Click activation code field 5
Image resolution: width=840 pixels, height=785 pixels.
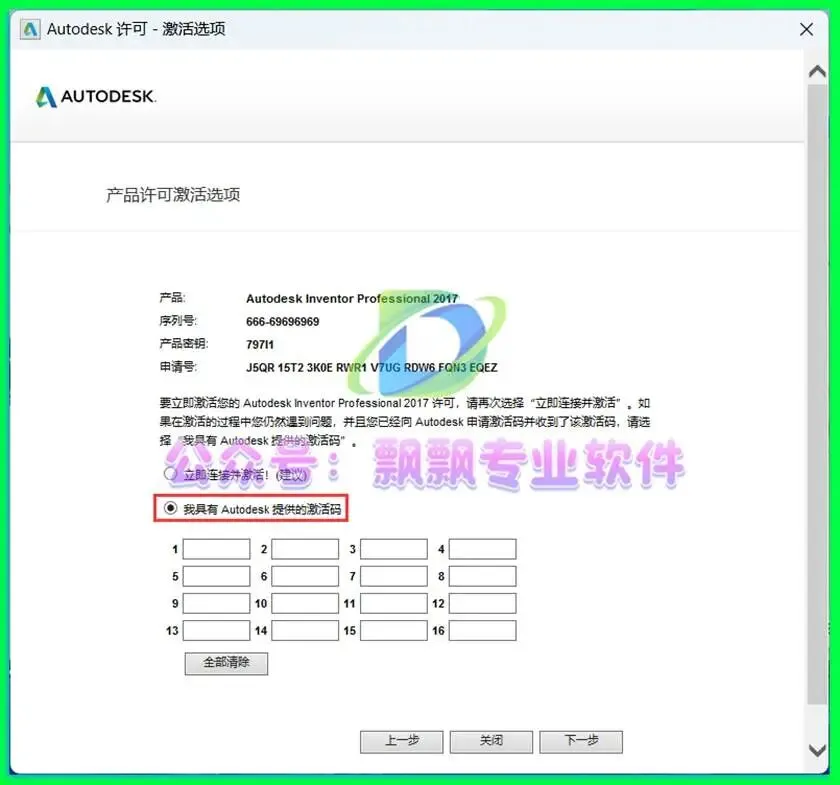point(216,576)
